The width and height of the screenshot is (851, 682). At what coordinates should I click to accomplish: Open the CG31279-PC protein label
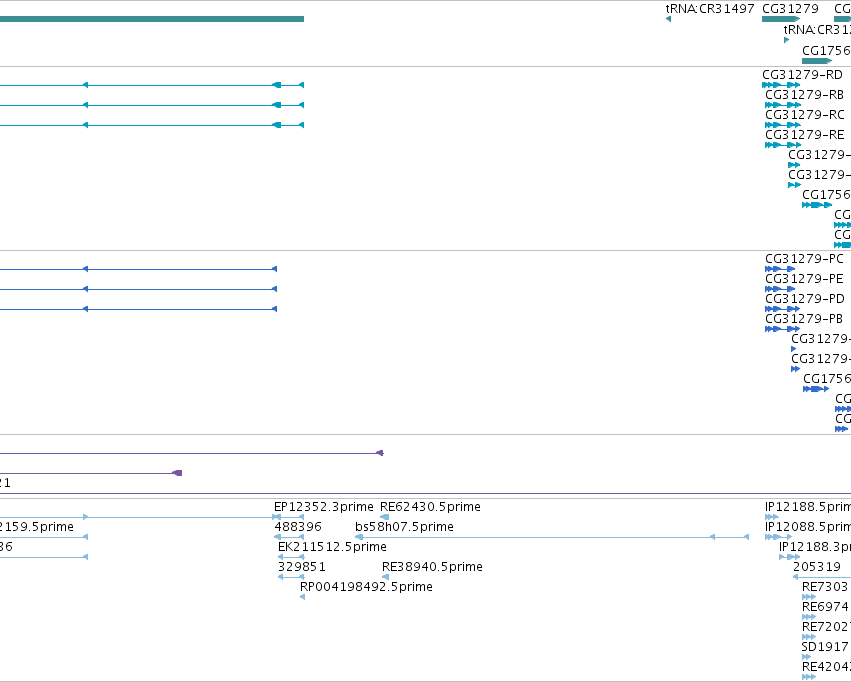(804, 258)
